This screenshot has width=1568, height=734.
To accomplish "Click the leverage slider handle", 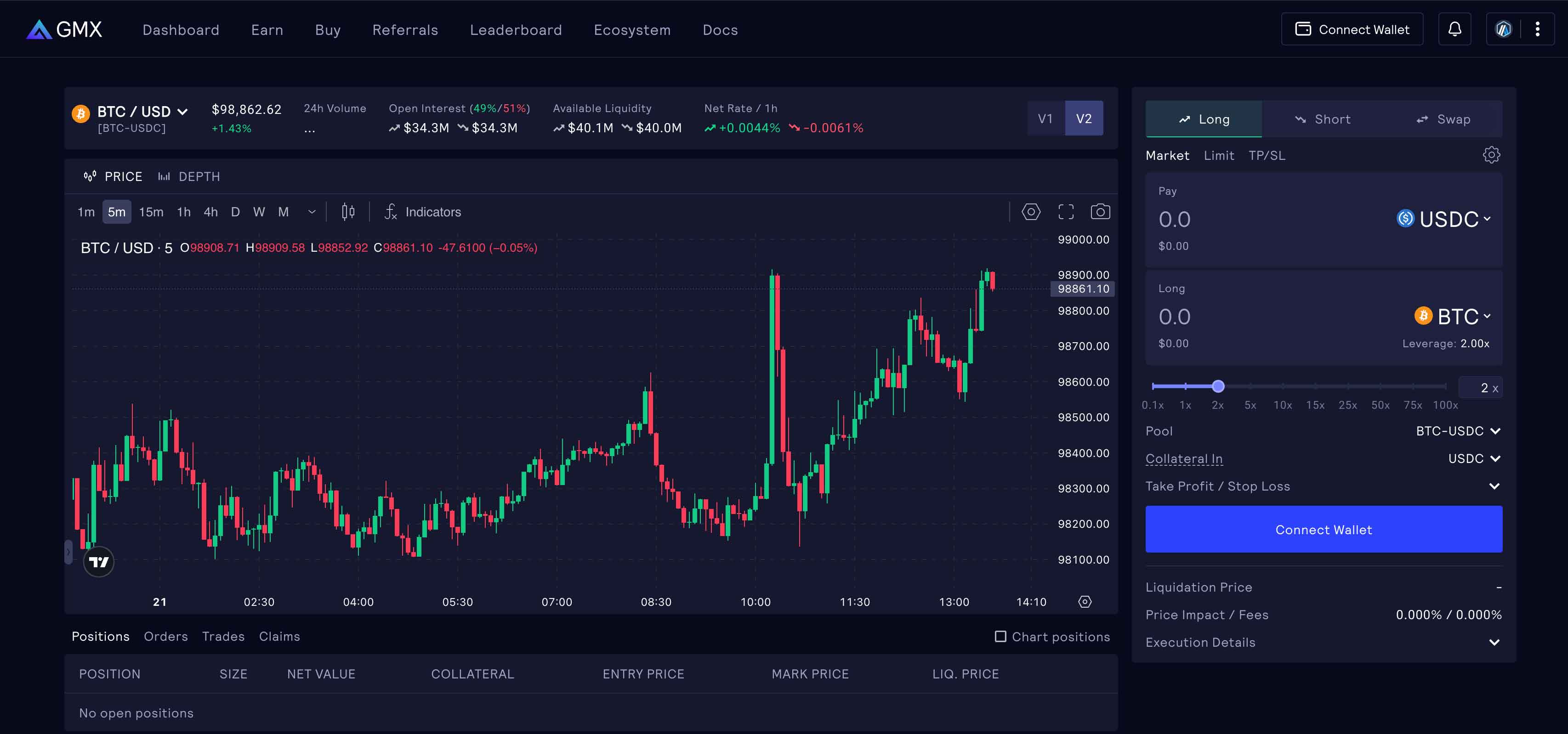I will click(1217, 386).
